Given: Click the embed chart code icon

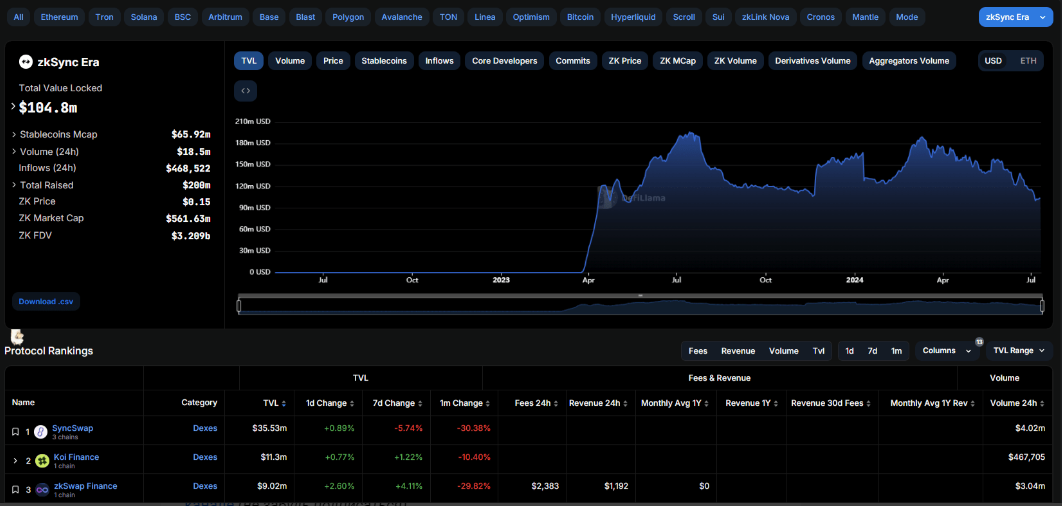Looking at the screenshot, I should tap(245, 91).
